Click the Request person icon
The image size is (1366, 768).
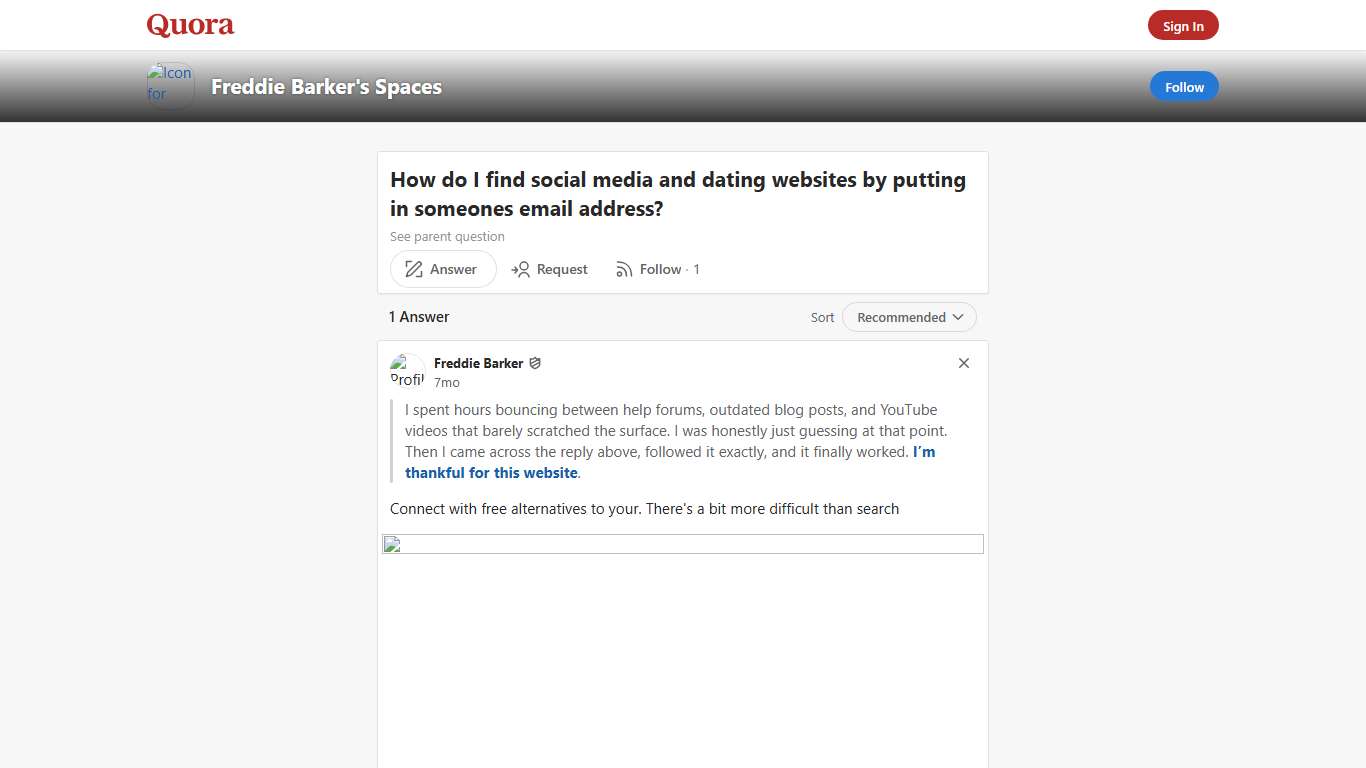point(521,268)
